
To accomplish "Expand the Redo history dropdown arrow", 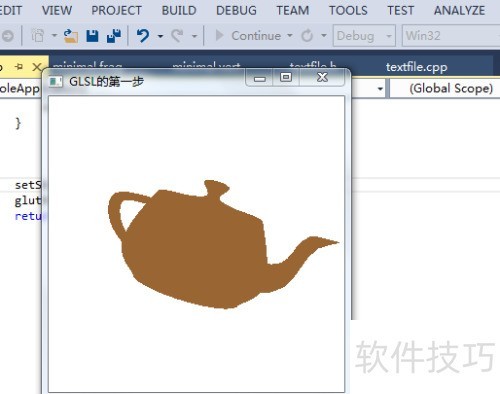I will [x=194, y=36].
